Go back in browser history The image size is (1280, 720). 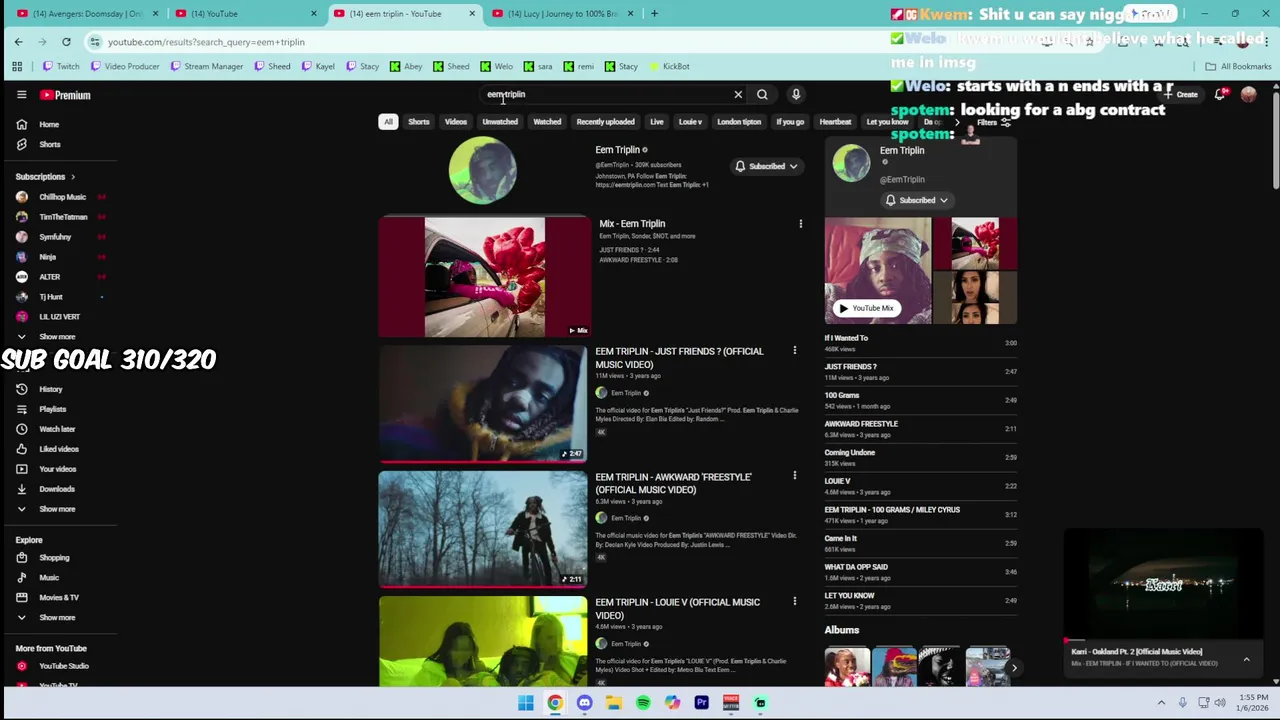(x=18, y=42)
